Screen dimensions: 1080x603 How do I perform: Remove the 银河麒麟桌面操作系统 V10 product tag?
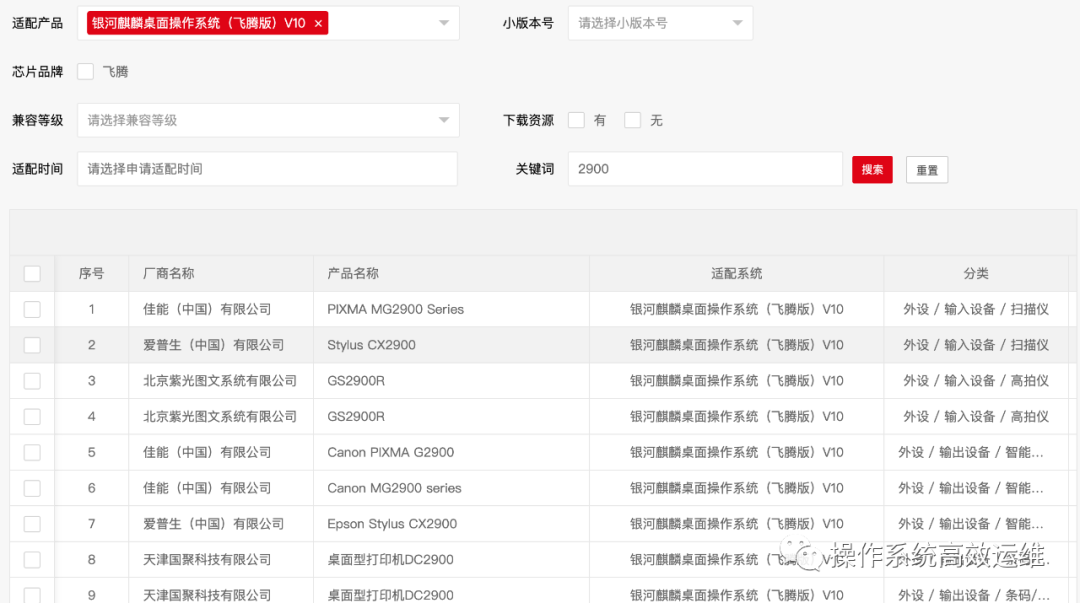318,23
